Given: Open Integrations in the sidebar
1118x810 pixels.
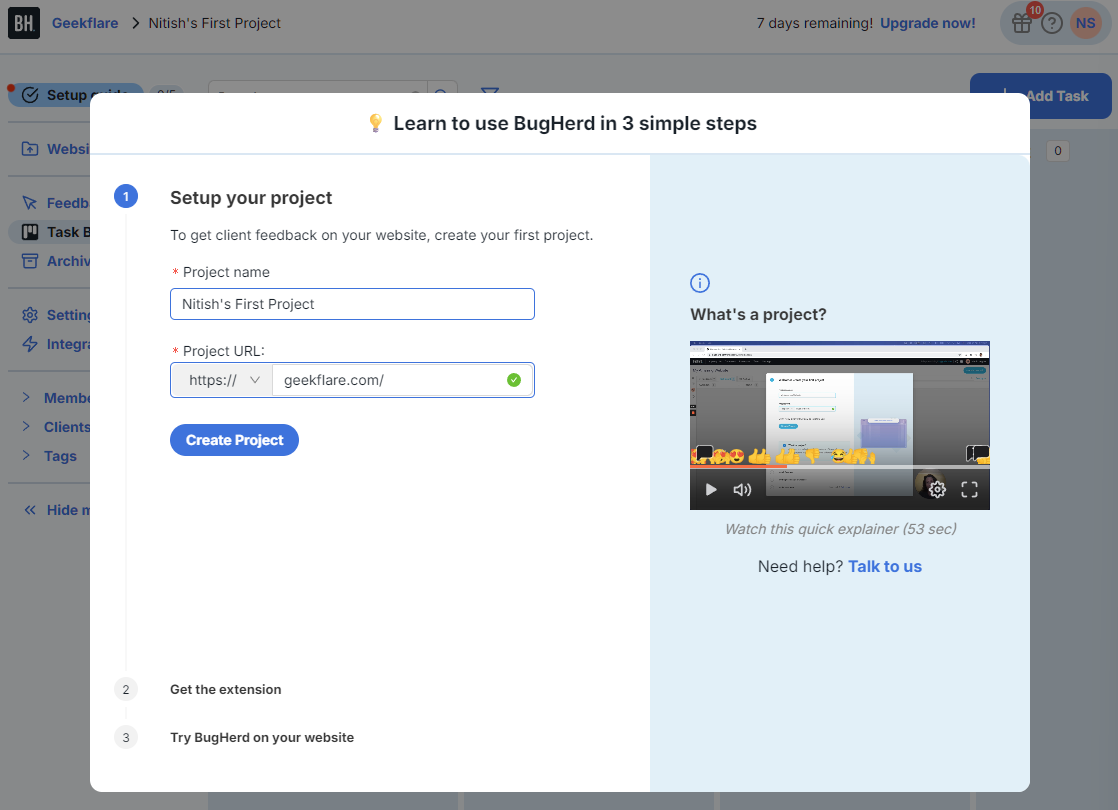Looking at the screenshot, I should point(56,344).
